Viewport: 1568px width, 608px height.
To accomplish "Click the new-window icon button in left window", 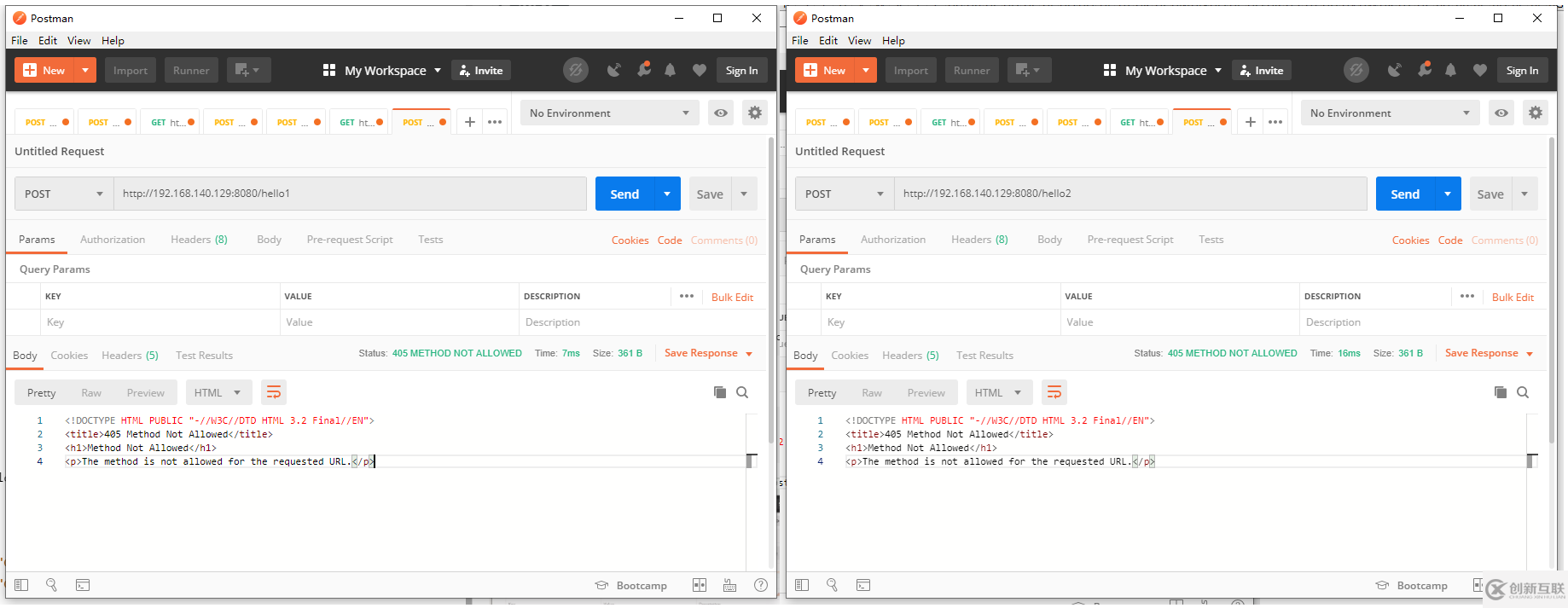I will [x=249, y=70].
